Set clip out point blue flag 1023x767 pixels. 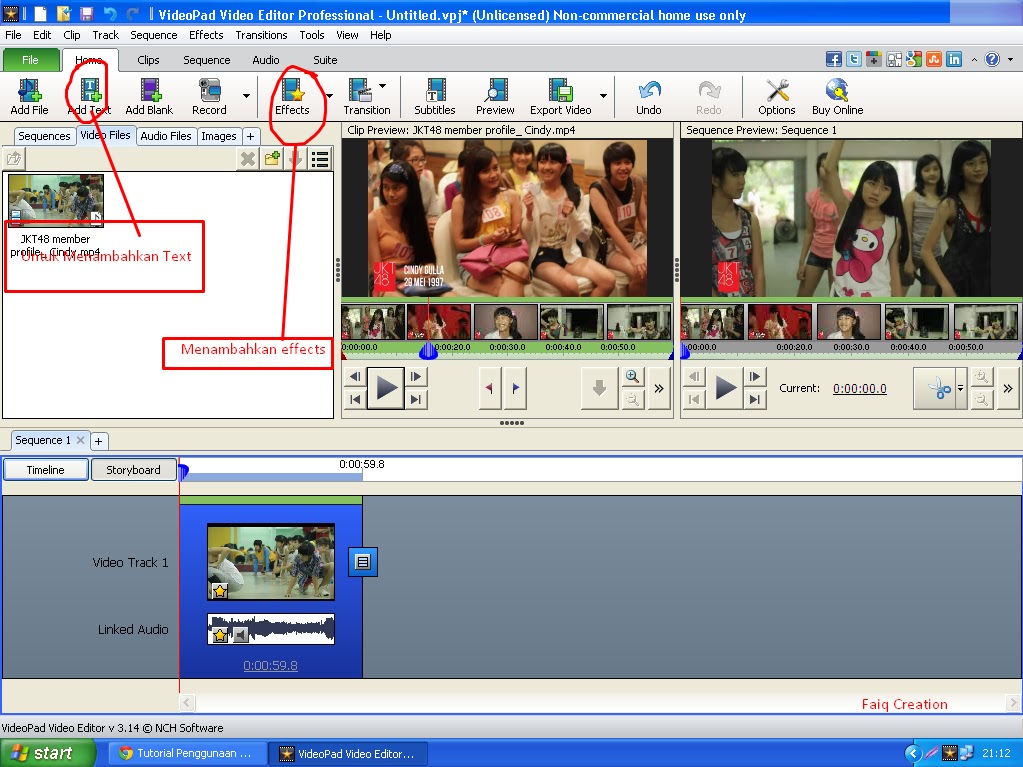point(515,388)
